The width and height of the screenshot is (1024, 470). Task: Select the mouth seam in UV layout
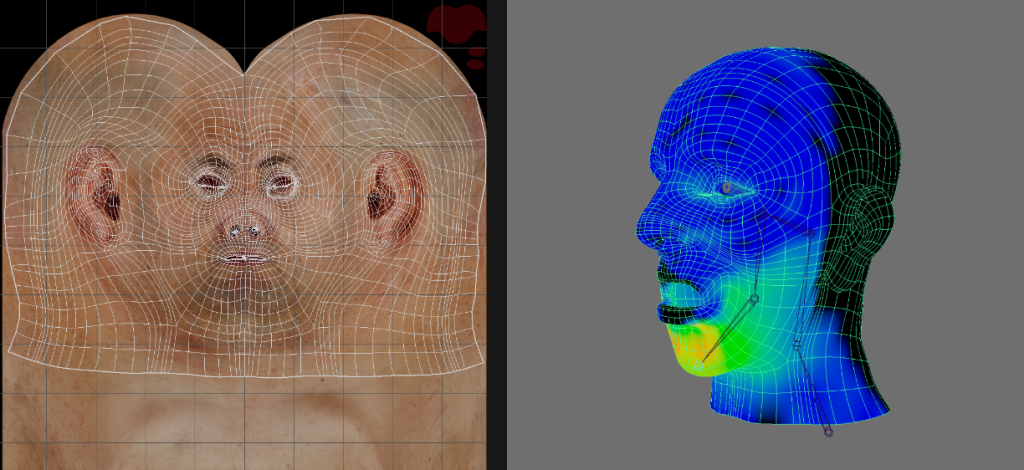[244, 258]
